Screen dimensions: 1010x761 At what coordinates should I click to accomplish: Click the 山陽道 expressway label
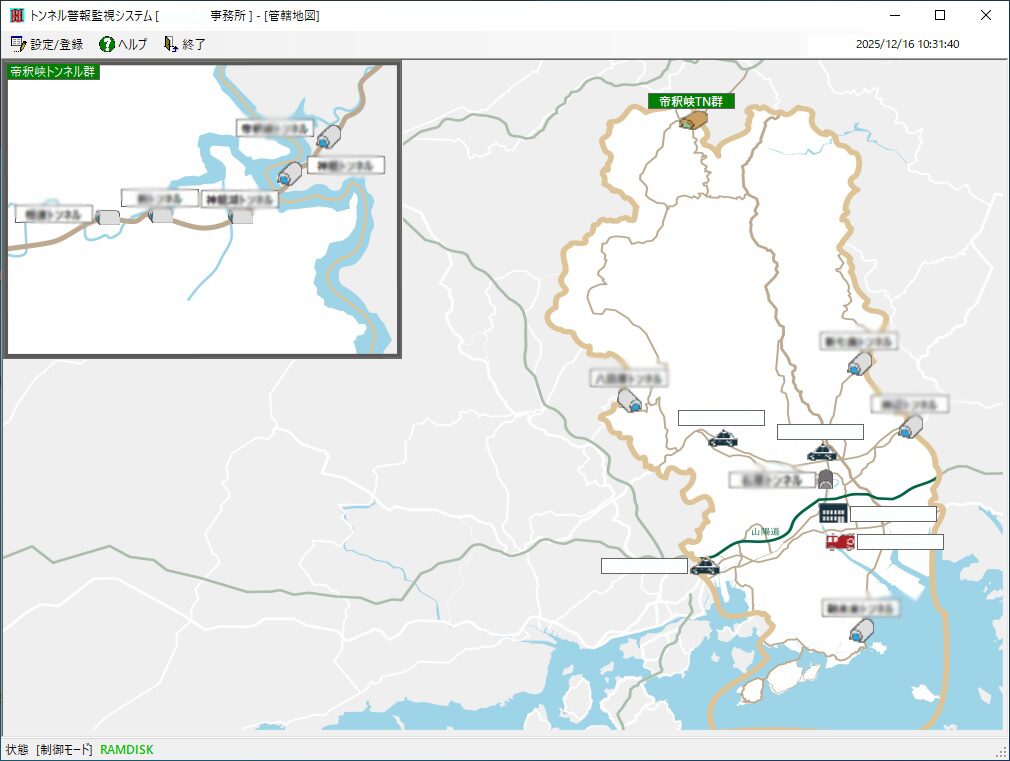pos(765,532)
